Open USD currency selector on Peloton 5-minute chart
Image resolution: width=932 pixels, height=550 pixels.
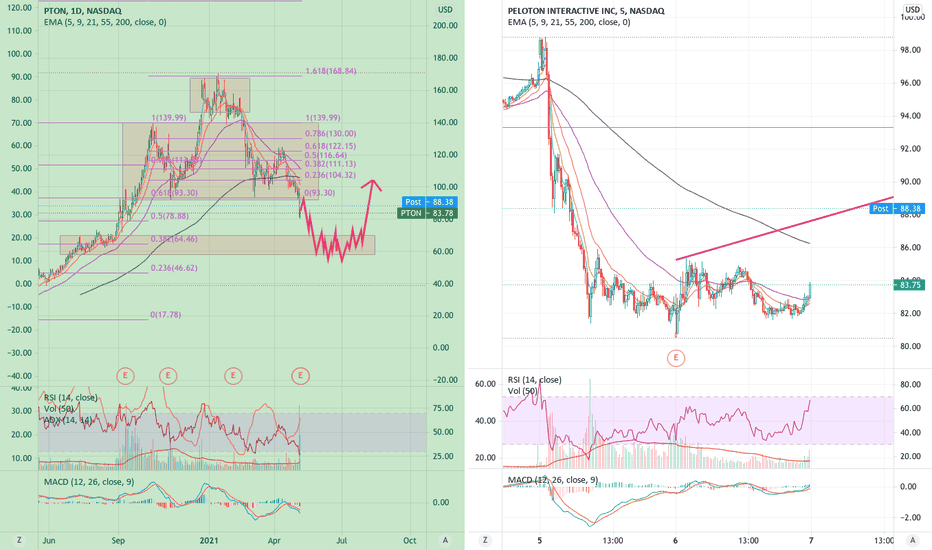pos(912,10)
